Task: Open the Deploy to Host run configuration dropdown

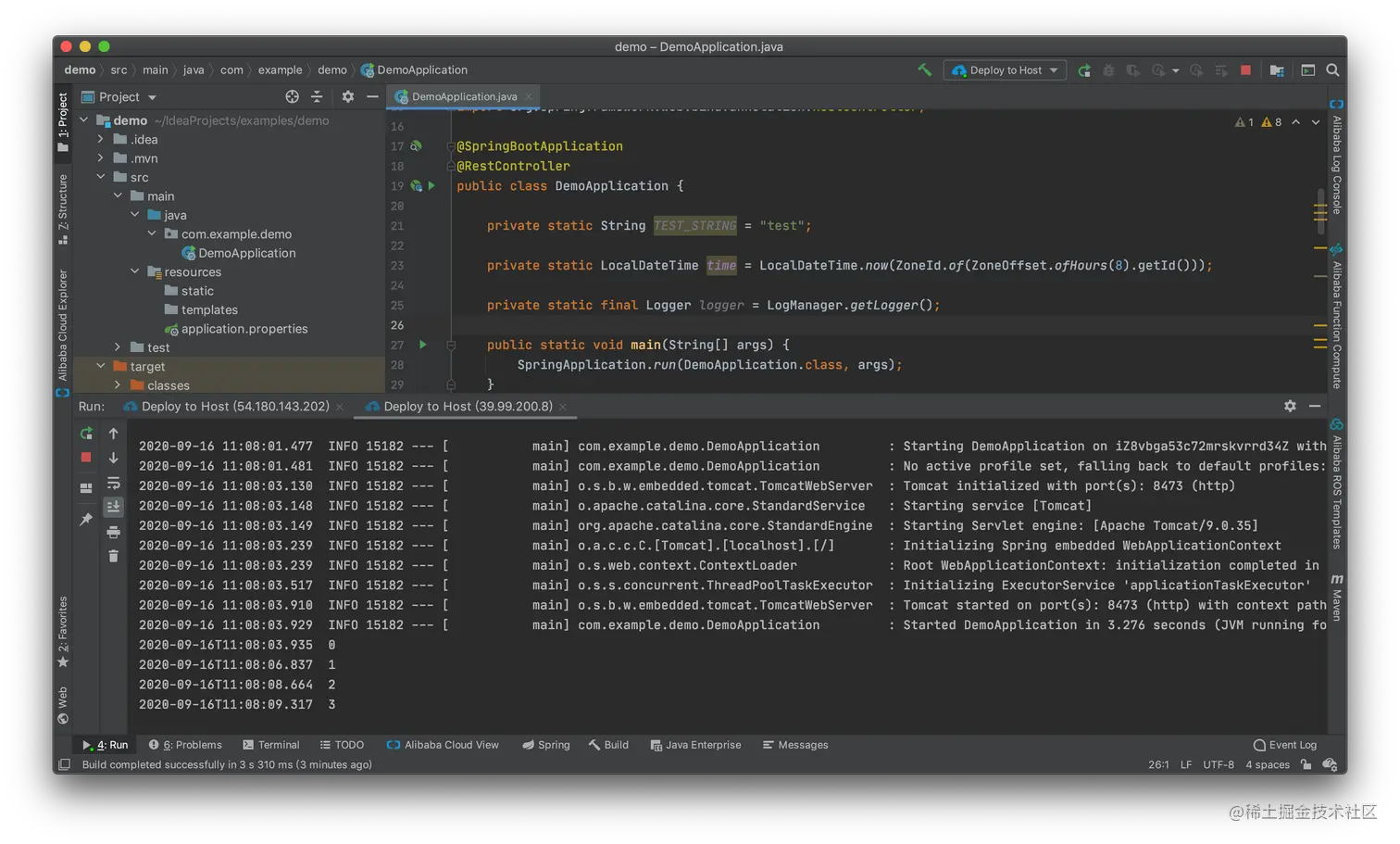Action: pyautogui.click(x=1005, y=70)
